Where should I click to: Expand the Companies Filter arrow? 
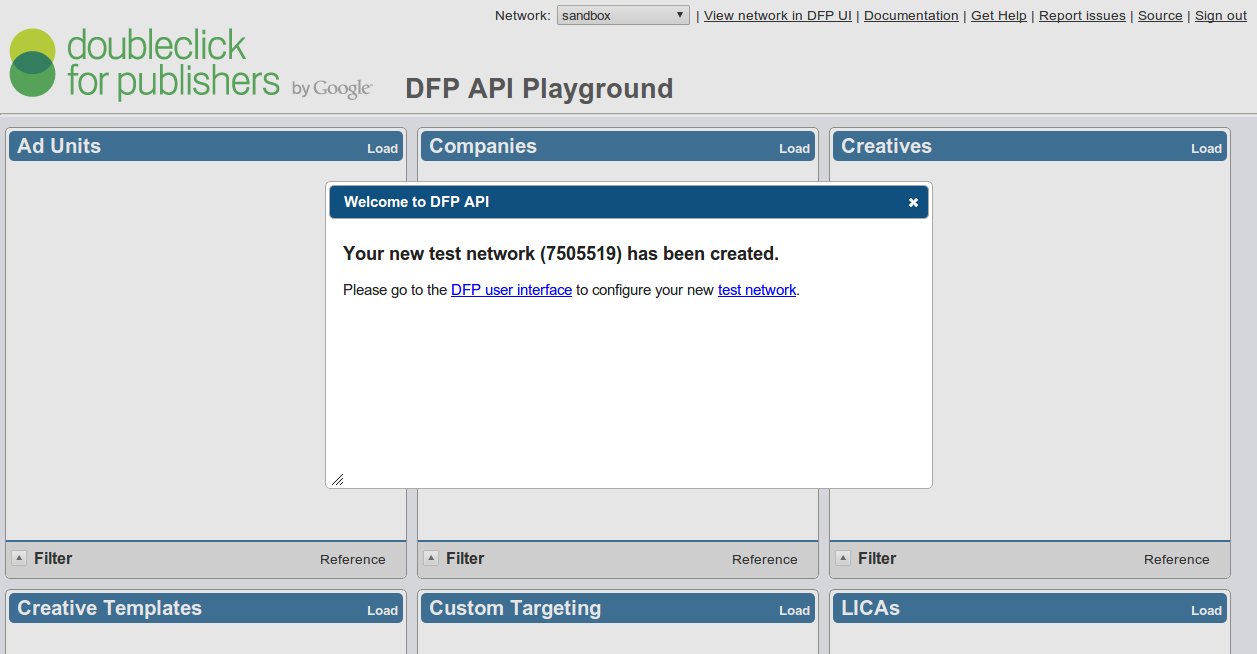point(431,558)
